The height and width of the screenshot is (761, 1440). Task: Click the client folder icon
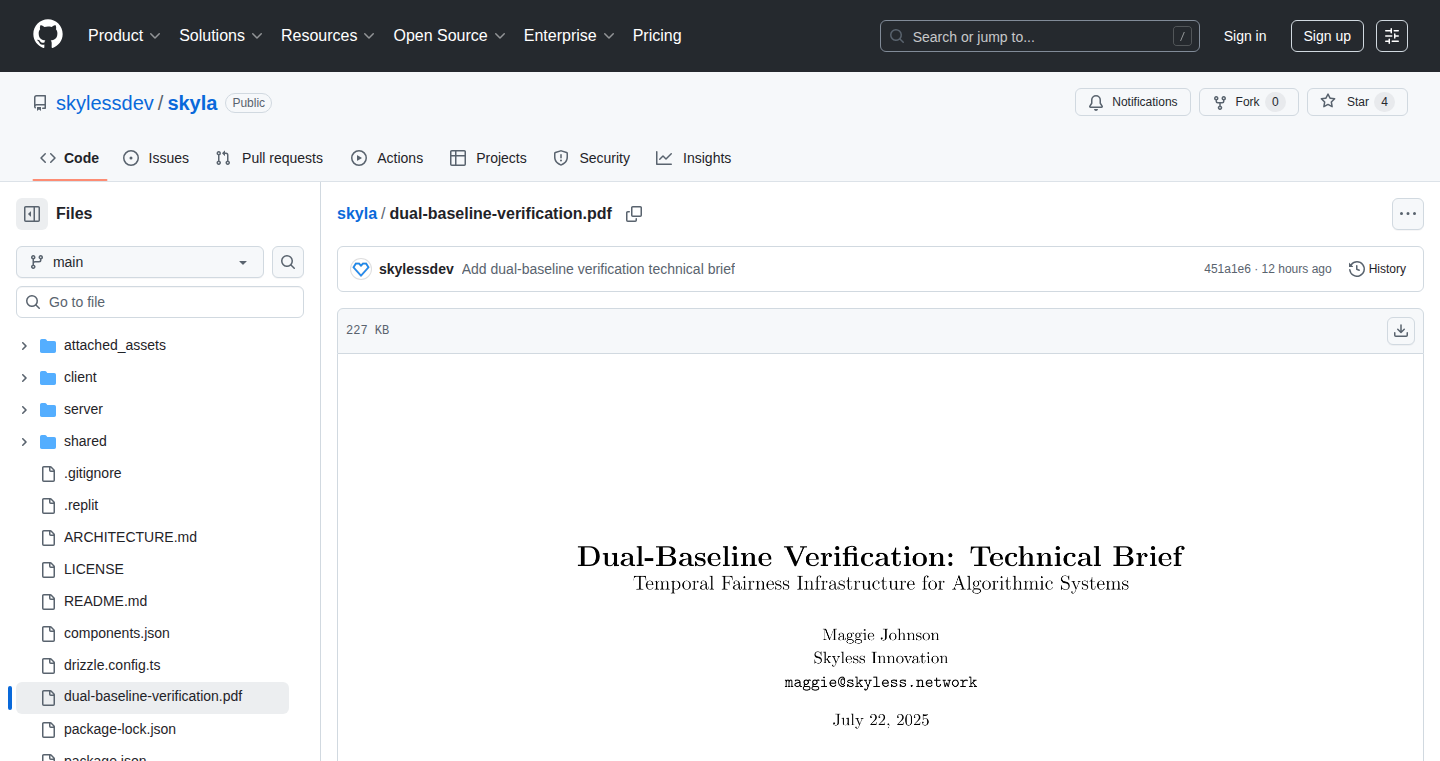(48, 377)
